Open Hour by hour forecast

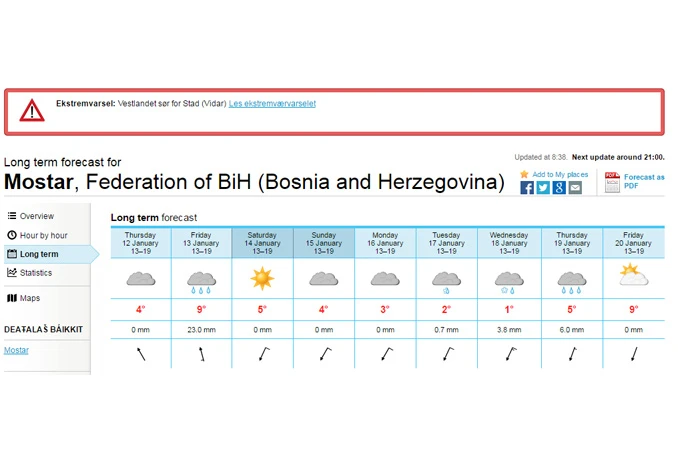click(43, 235)
